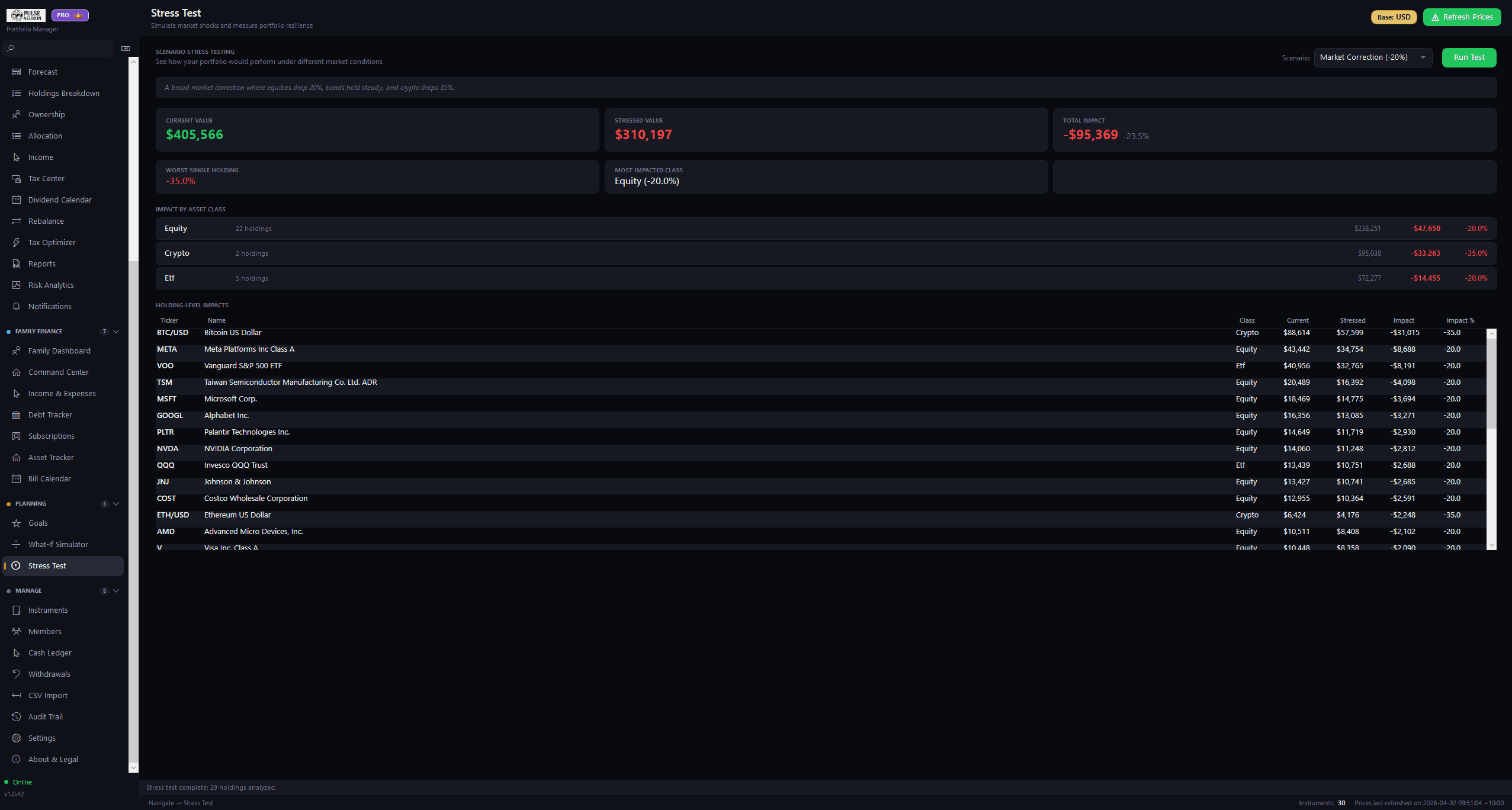1512x810 pixels.
Task: Open the Forecast section icon
Action: (x=17, y=72)
